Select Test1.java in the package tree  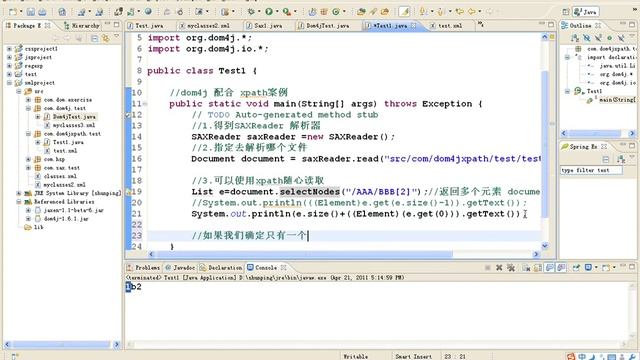[68, 142]
